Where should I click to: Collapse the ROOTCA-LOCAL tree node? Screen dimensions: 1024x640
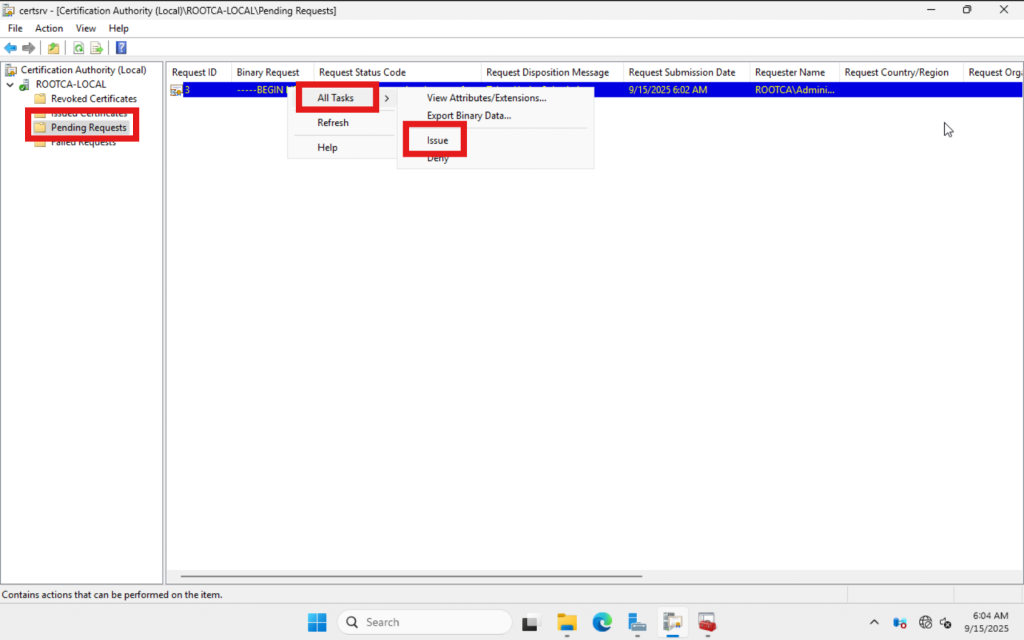tap(10, 85)
